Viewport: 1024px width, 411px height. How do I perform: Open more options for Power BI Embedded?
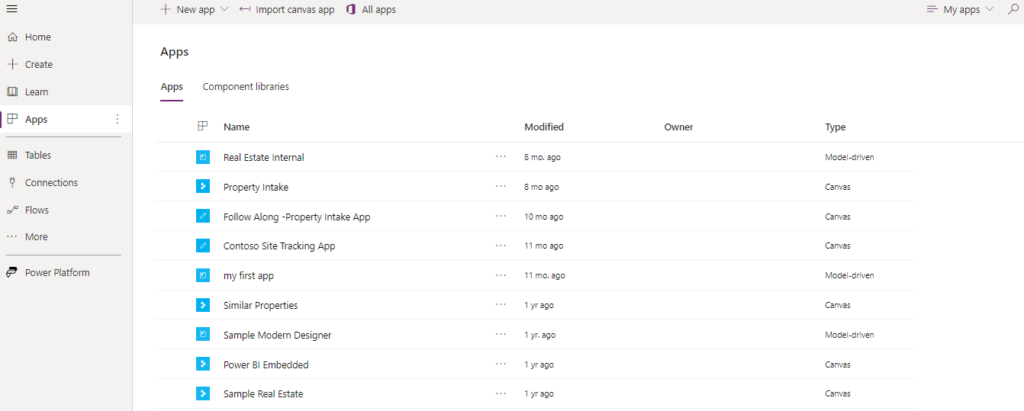click(x=501, y=364)
